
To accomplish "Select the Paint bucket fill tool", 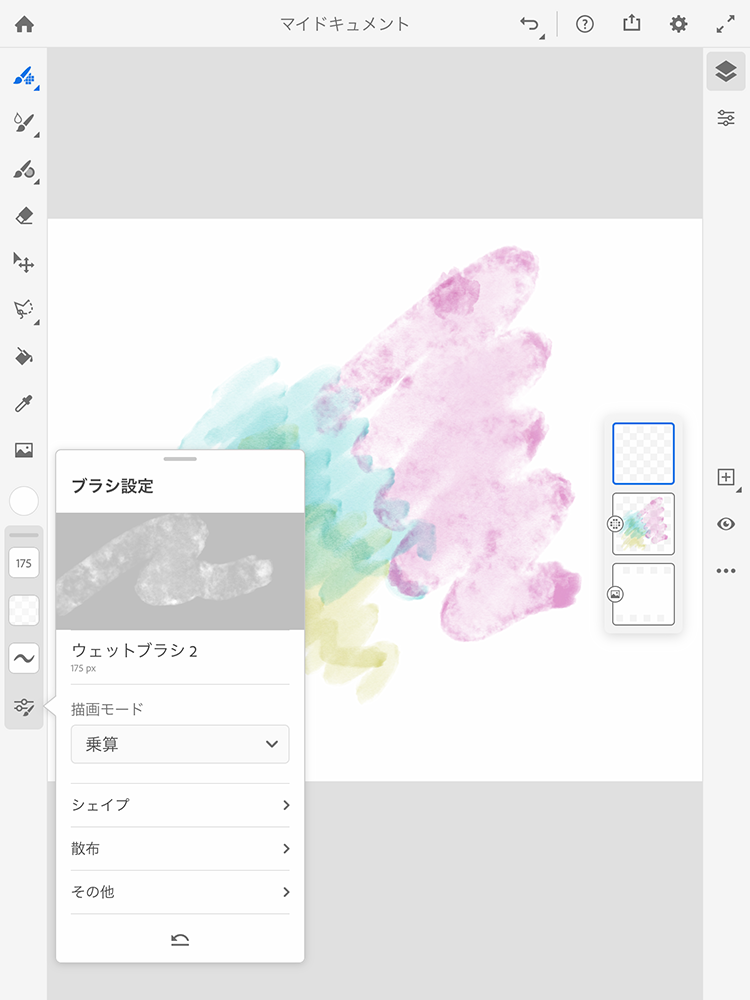I will (24, 356).
